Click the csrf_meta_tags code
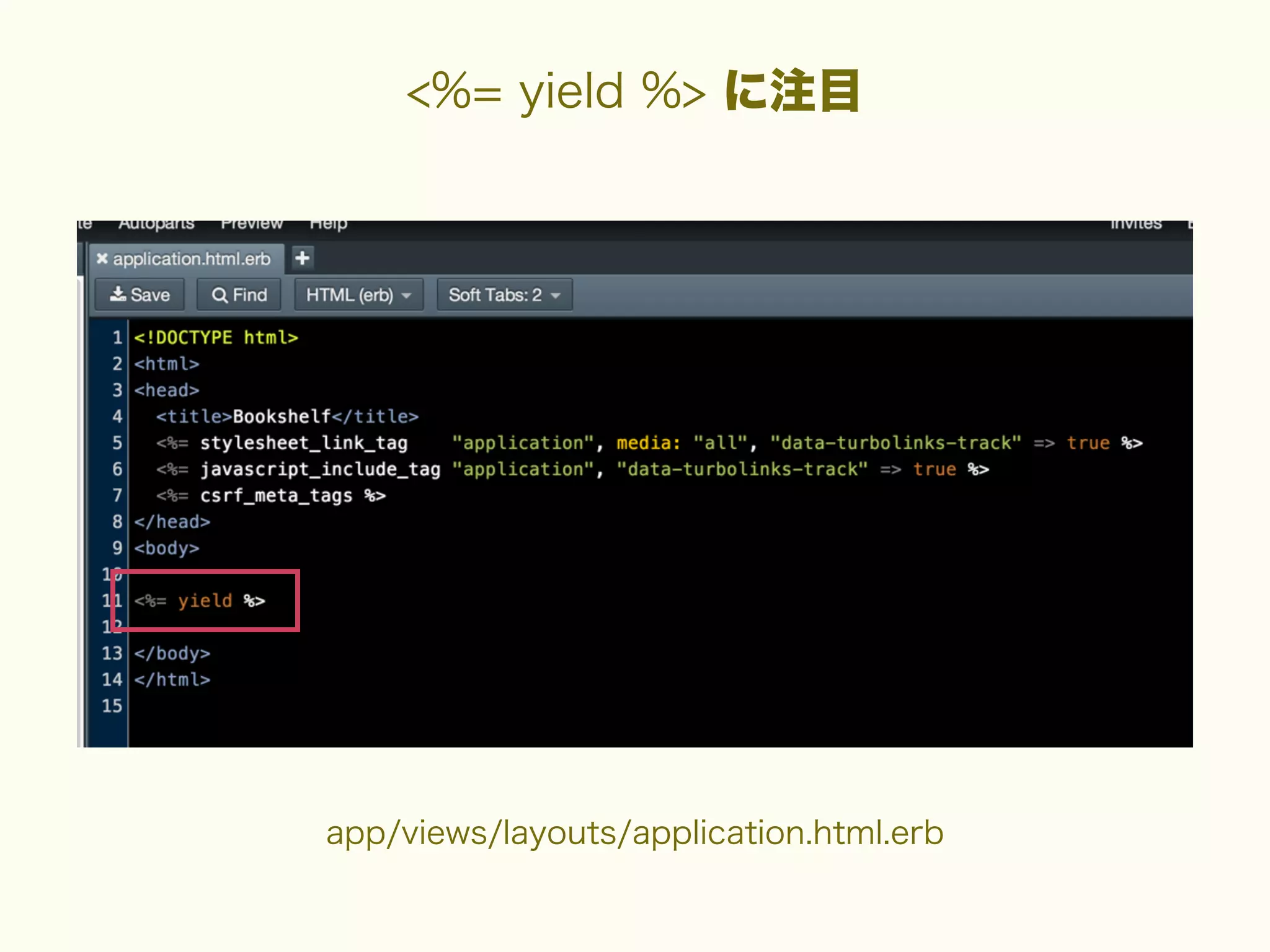The image size is (1270, 952). pyautogui.click(x=276, y=496)
